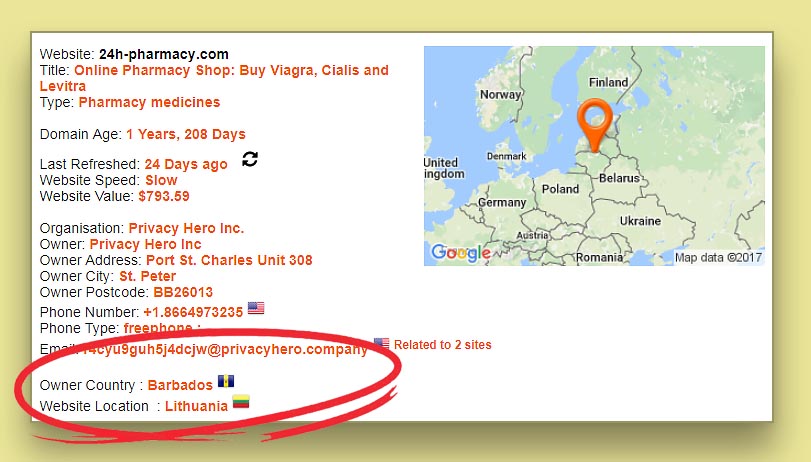Click the Port St. Charles Unit 308 address
Viewport: 811px width, 462px height.
tap(229, 260)
